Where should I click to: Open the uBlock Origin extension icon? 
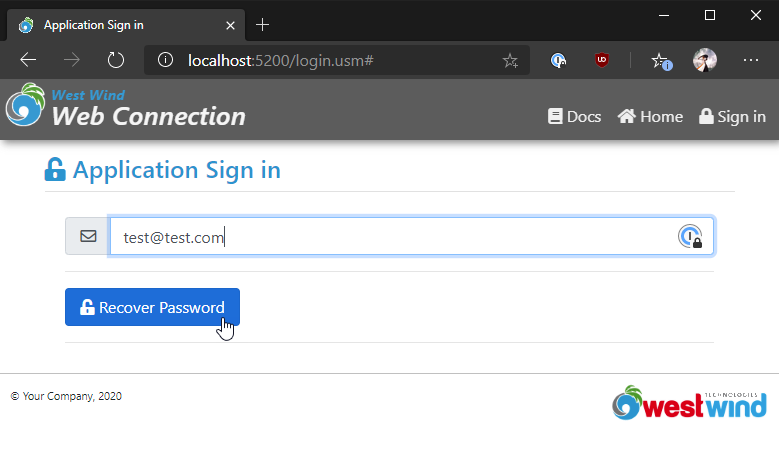(x=602, y=60)
